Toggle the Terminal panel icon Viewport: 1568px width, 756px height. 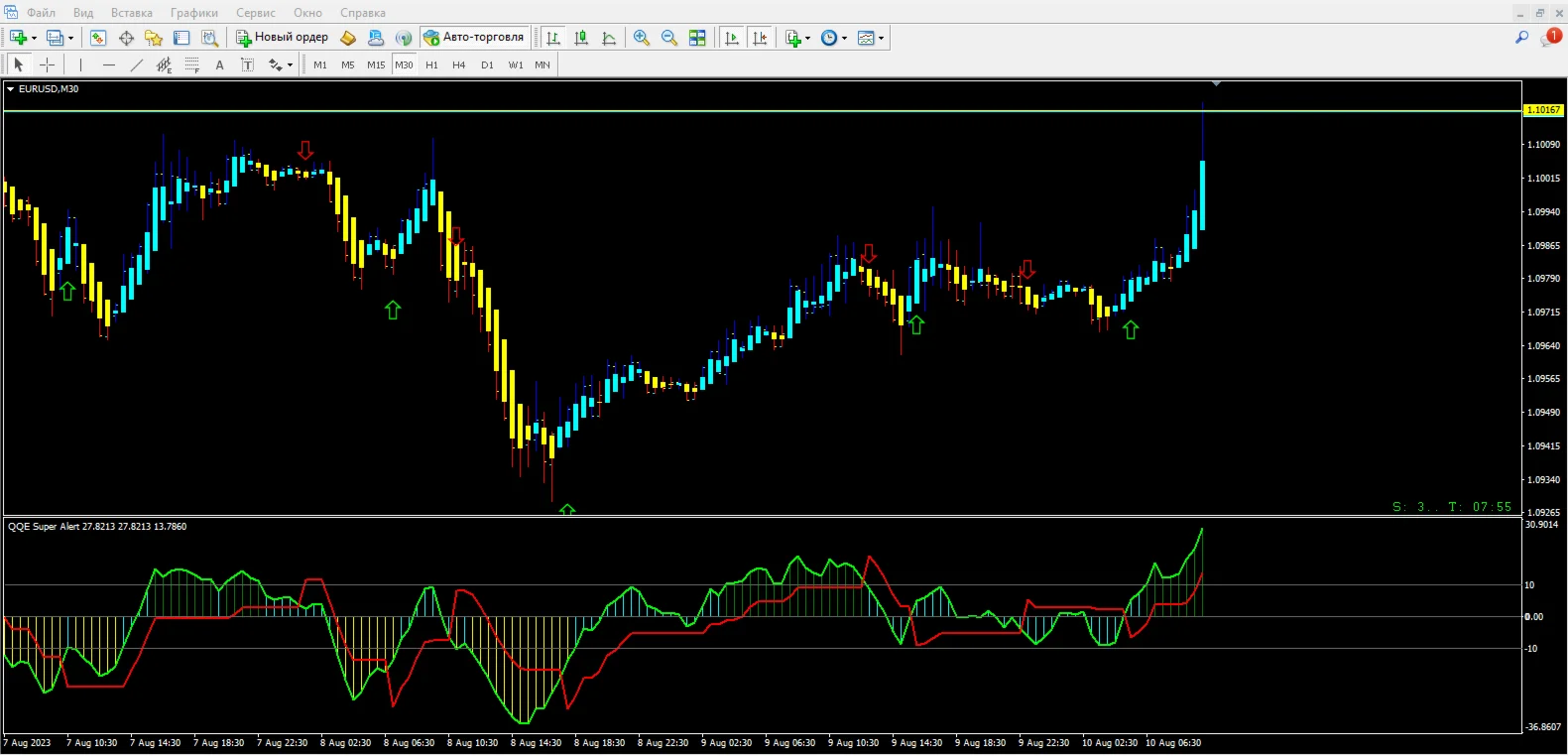pyautogui.click(x=181, y=38)
